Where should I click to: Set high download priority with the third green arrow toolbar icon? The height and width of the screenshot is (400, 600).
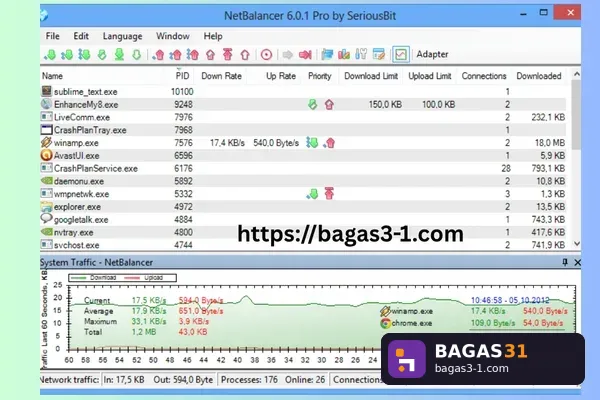pos(84,55)
